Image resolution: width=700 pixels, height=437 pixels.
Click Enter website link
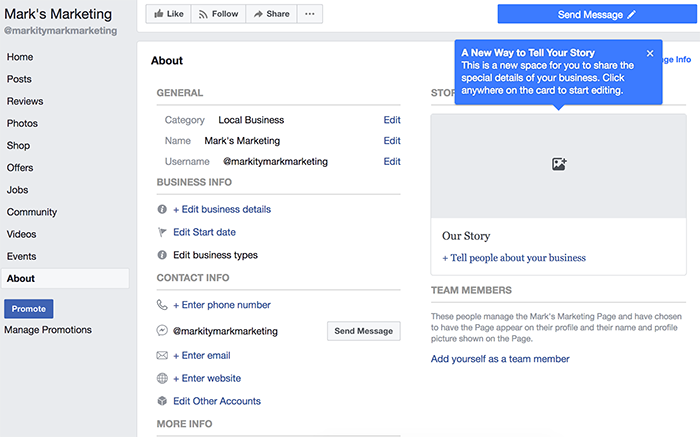point(207,379)
